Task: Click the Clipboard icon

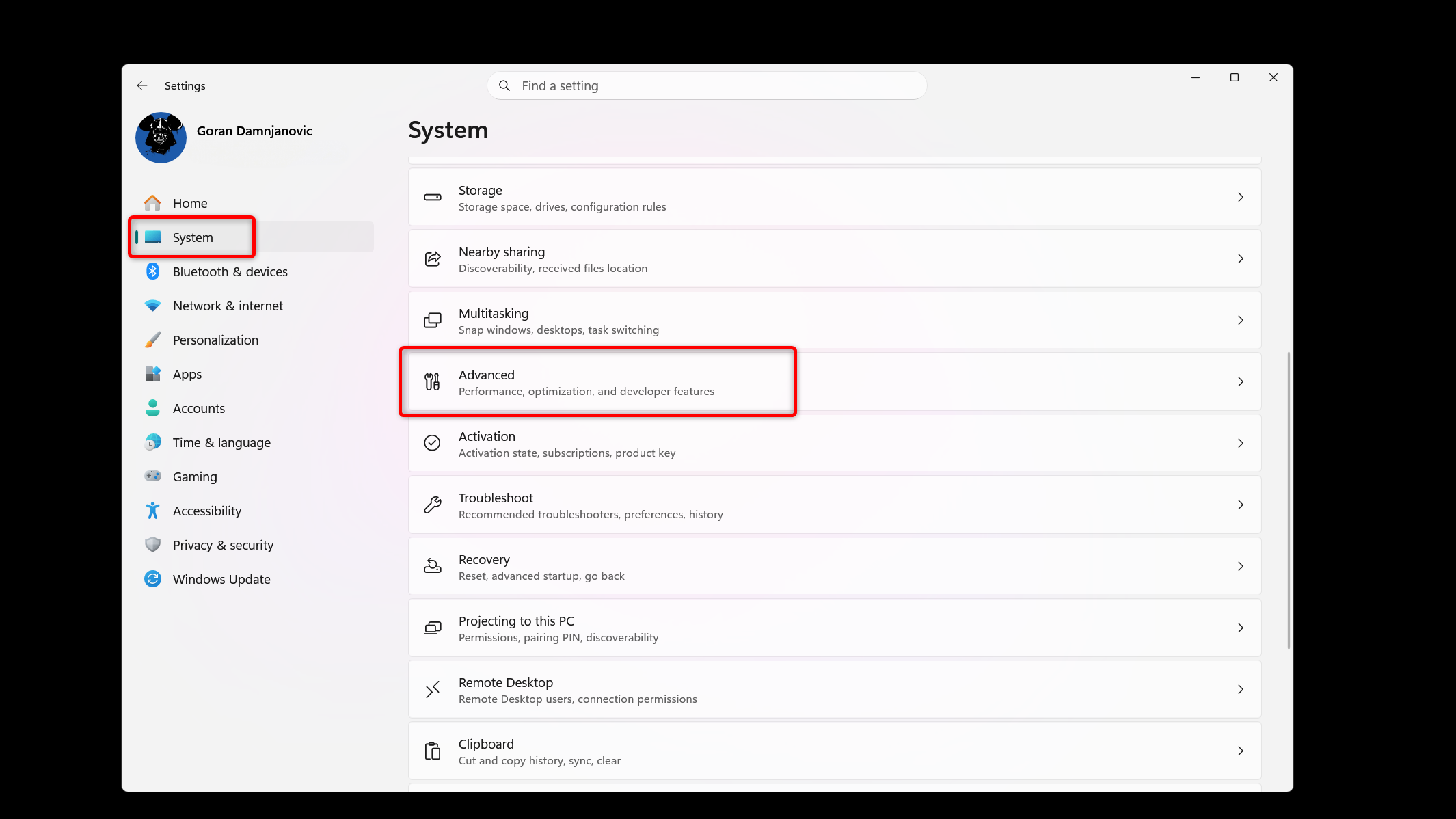Action: 433,751
